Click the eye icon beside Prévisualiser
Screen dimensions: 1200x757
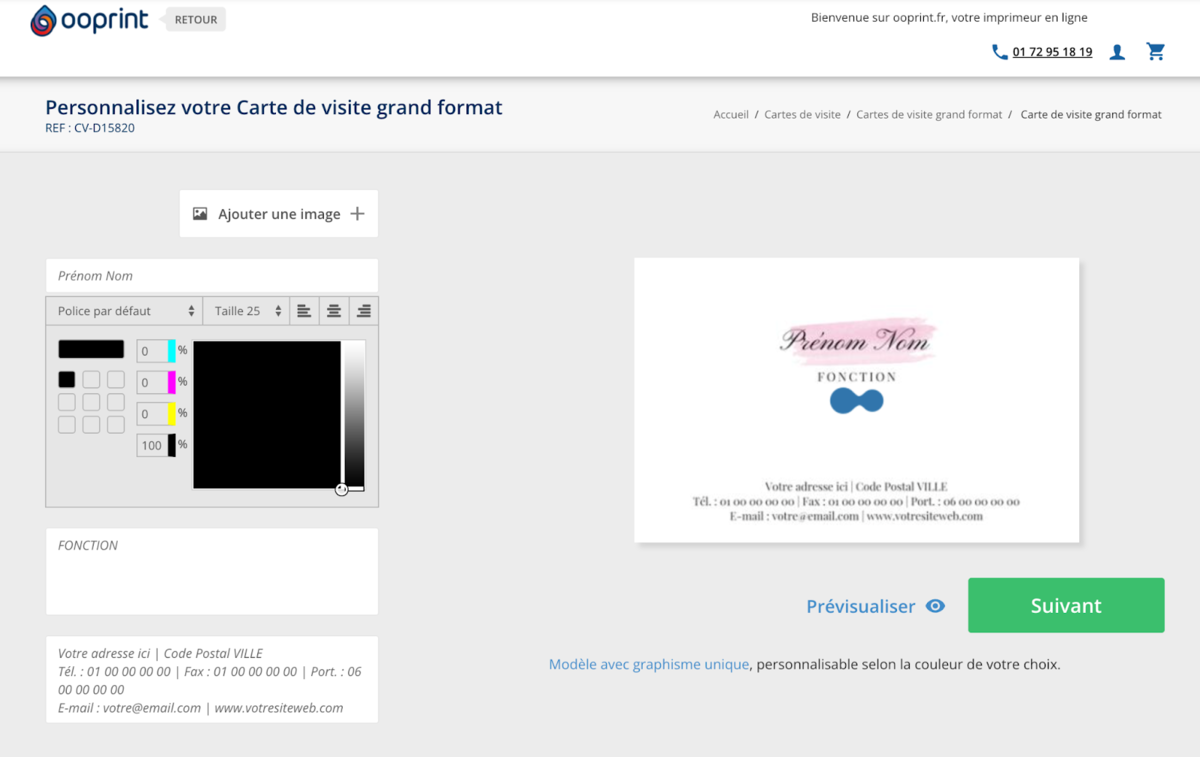[936, 606]
